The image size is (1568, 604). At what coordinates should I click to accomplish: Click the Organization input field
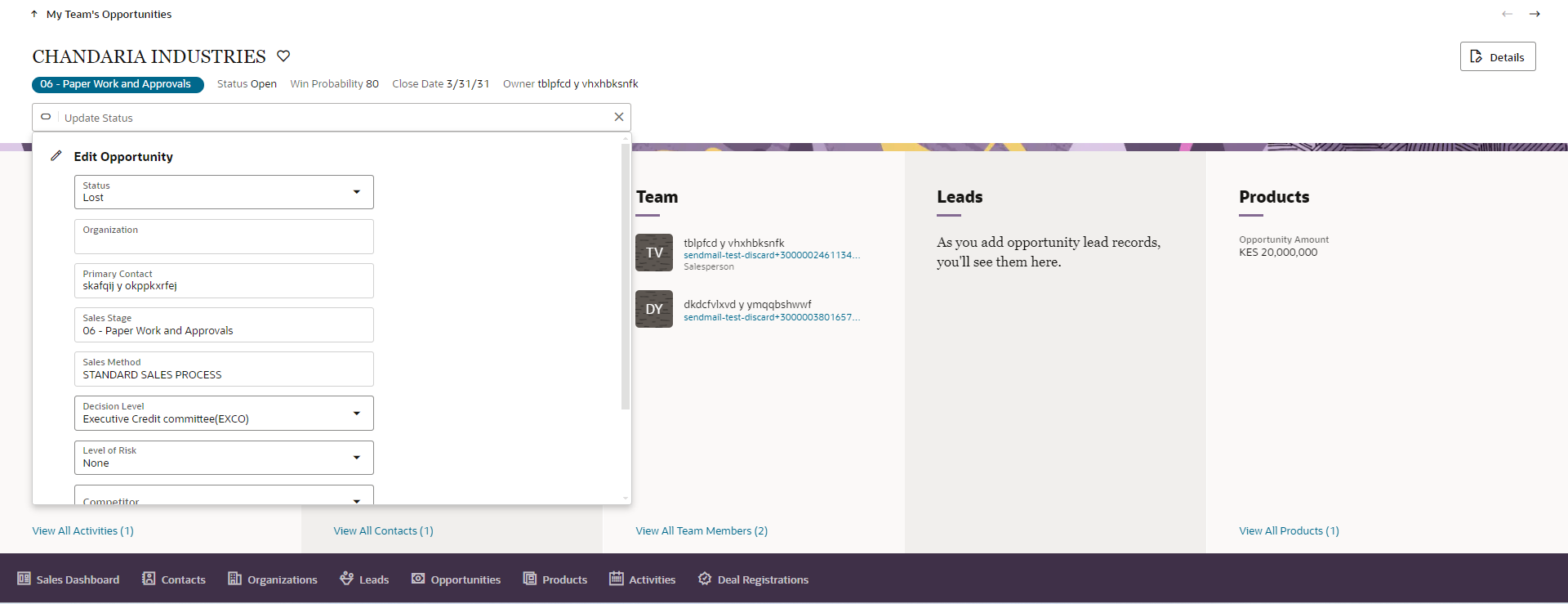click(224, 236)
